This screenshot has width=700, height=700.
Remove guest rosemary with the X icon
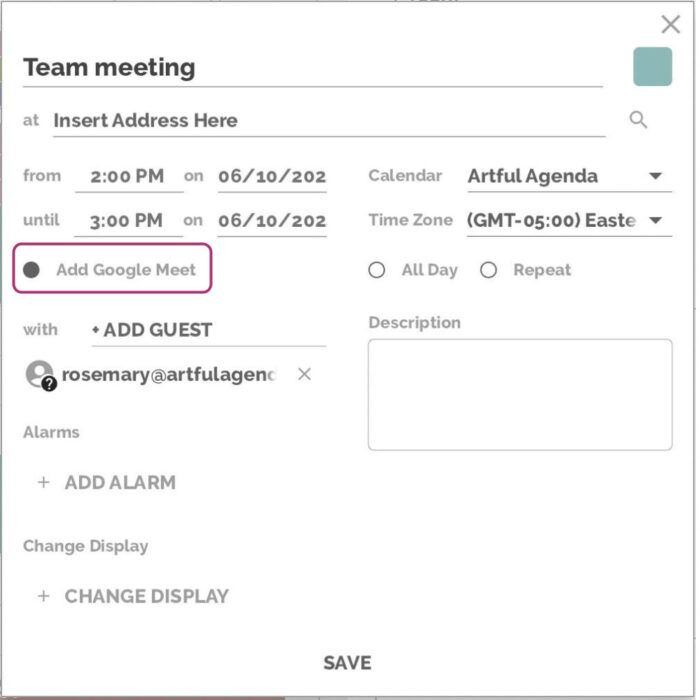pos(305,374)
